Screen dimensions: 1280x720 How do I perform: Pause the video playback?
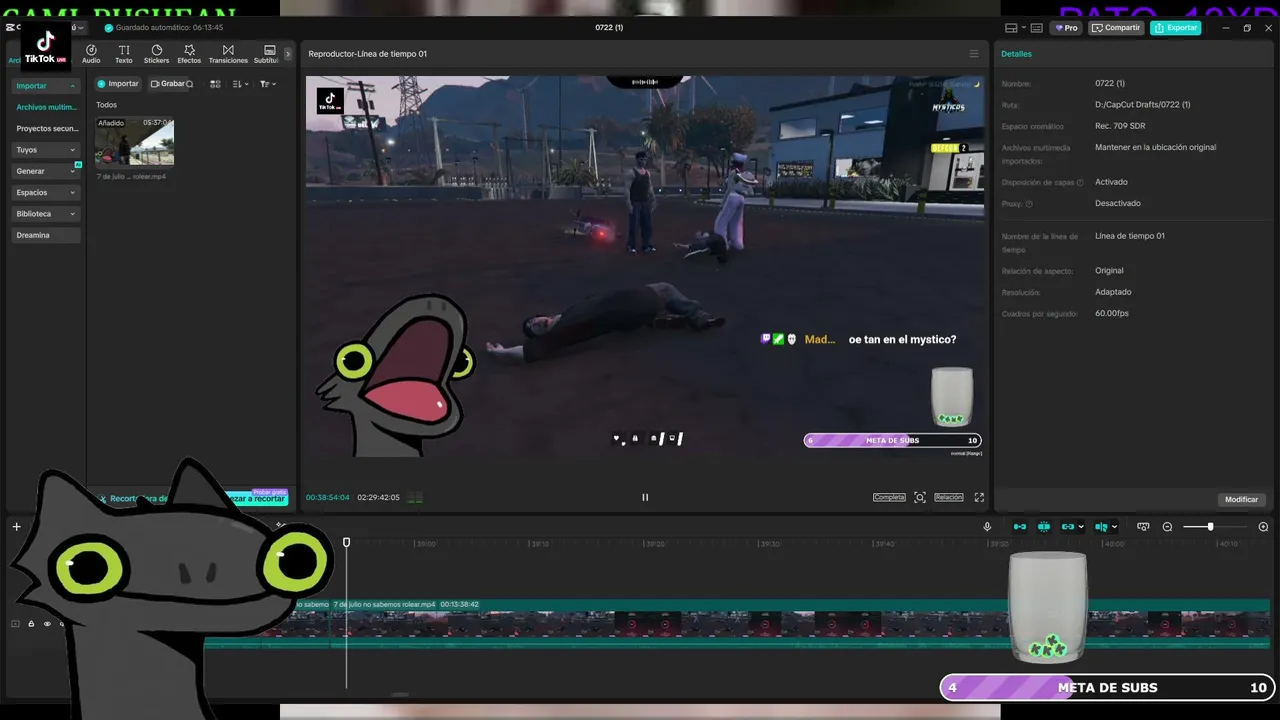tap(645, 497)
